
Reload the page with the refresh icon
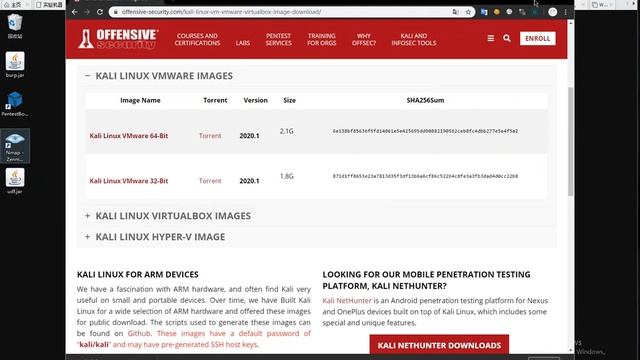point(100,12)
